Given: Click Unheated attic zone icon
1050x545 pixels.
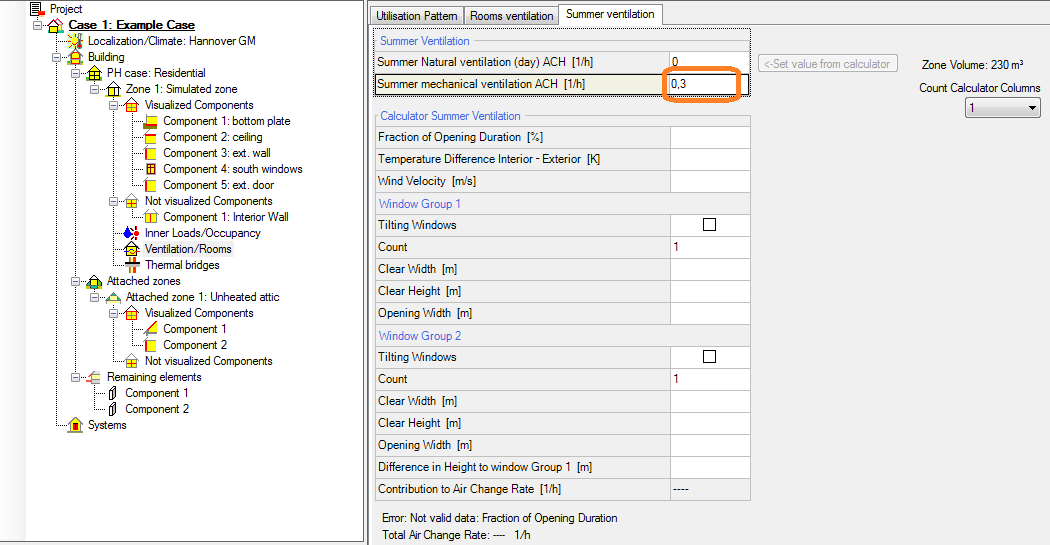Looking at the screenshot, I should point(114,297).
